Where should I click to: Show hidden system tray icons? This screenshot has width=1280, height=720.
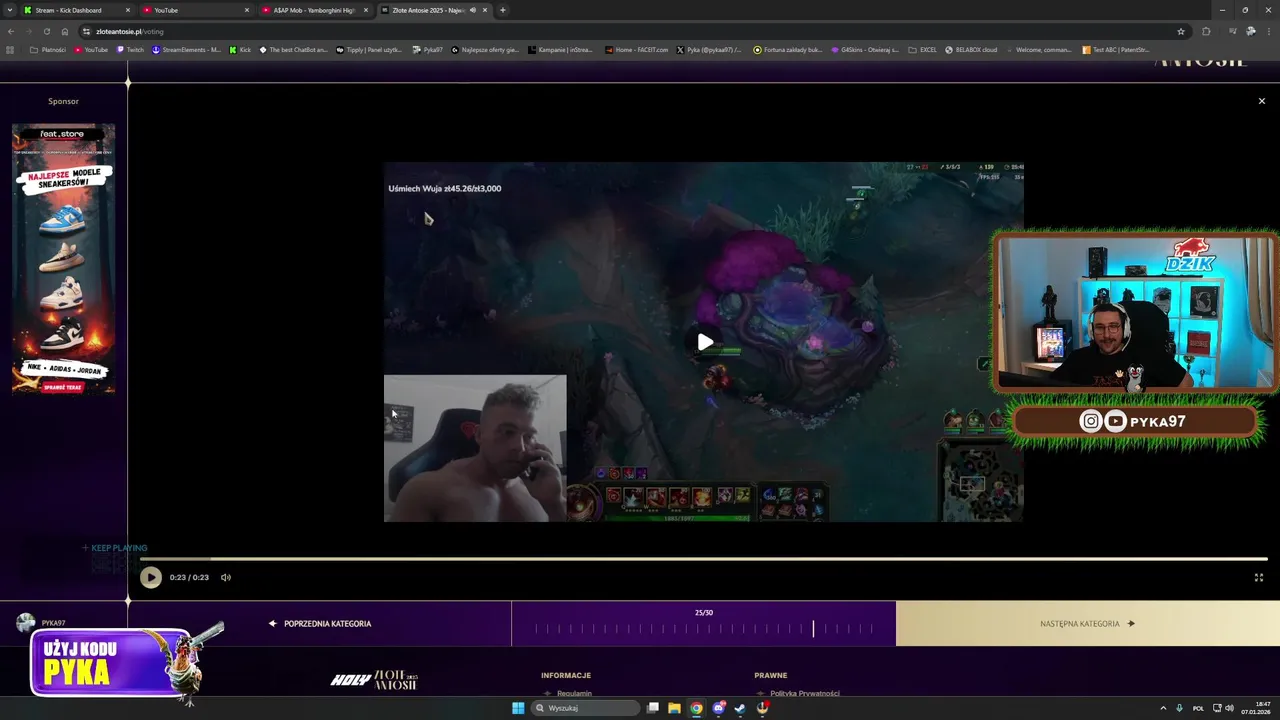click(1164, 708)
